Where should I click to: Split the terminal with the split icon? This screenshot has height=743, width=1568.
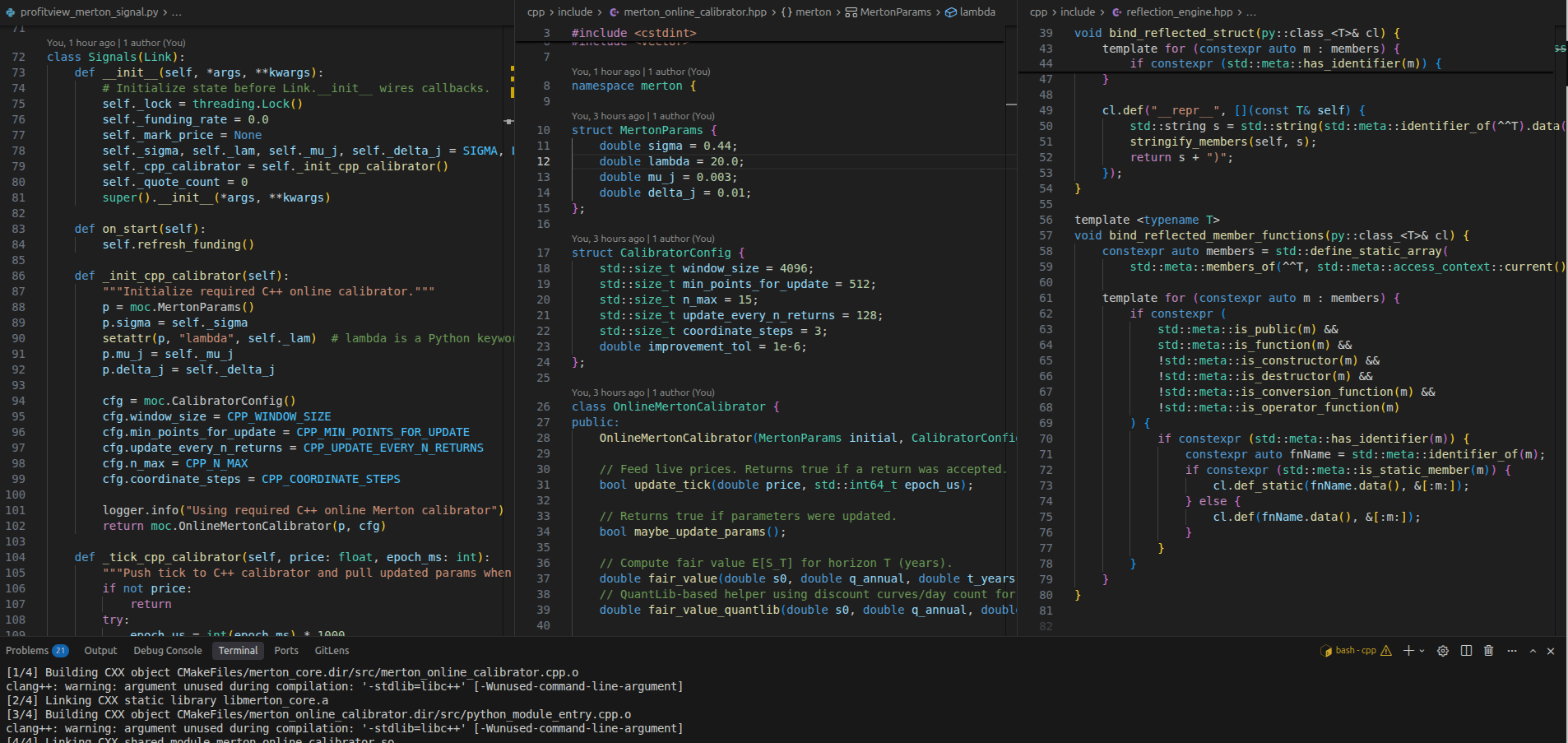click(x=1466, y=651)
